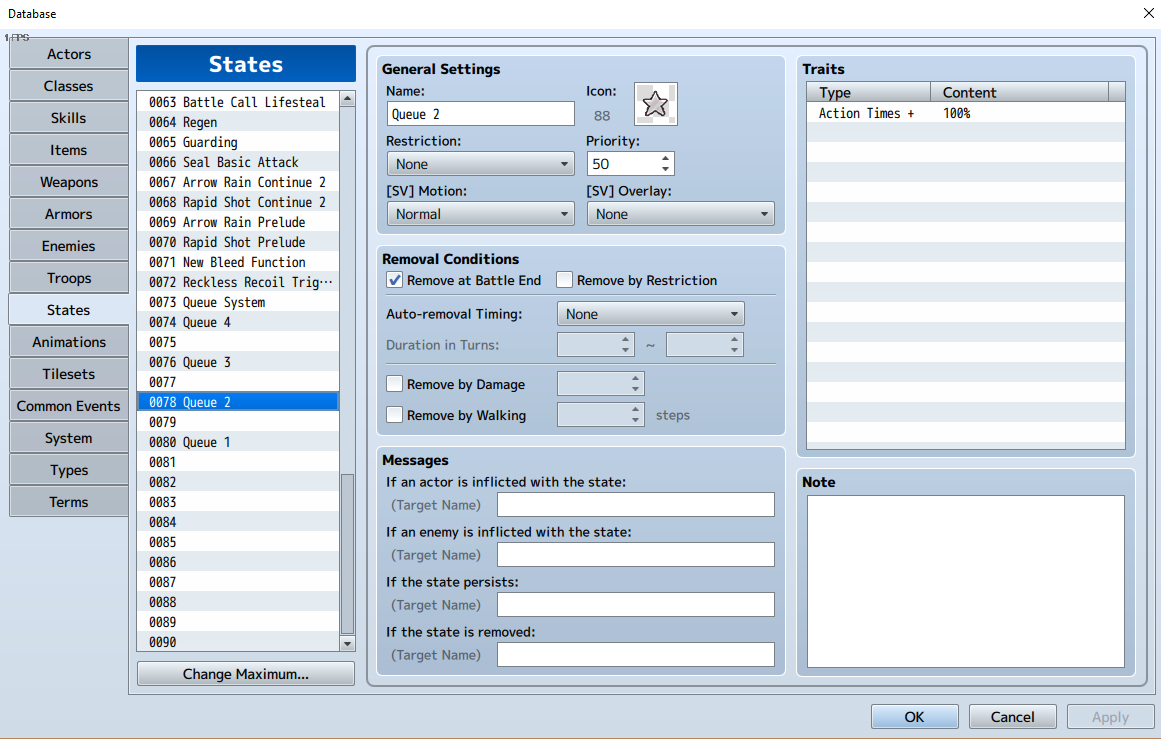Open the Skills tab
This screenshot has height=739, width=1161.
[69, 118]
